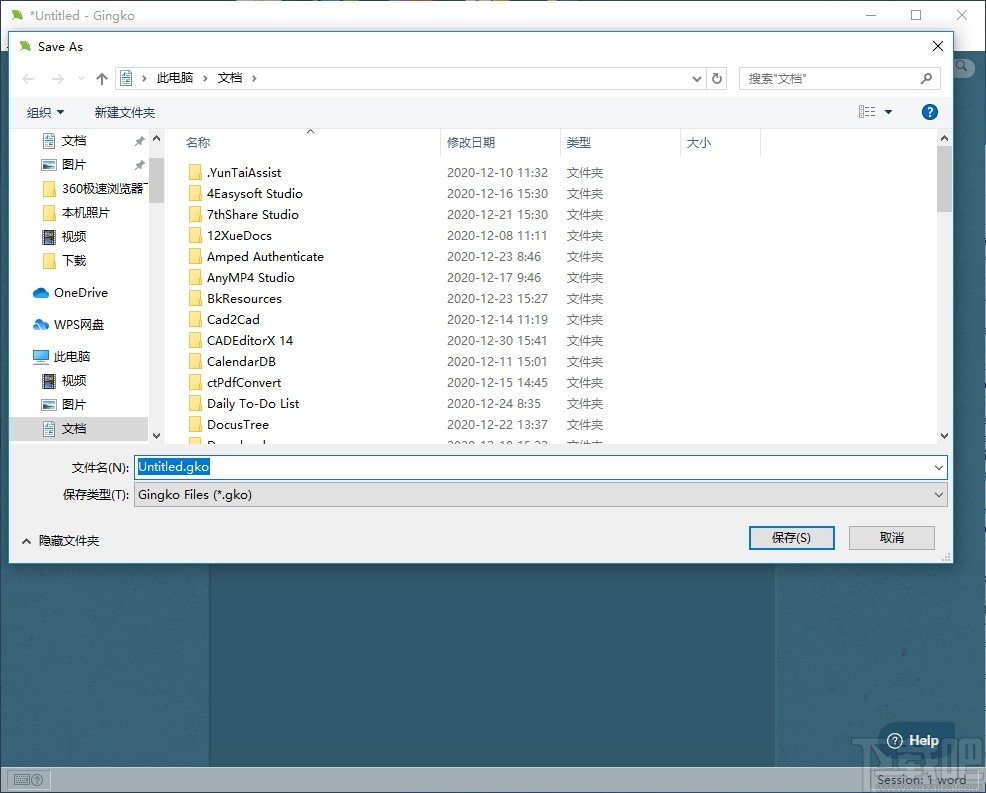The image size is (986, 793).
Task: Collapse folders with 隐藏文件夹
Action: tap(60, 541)
